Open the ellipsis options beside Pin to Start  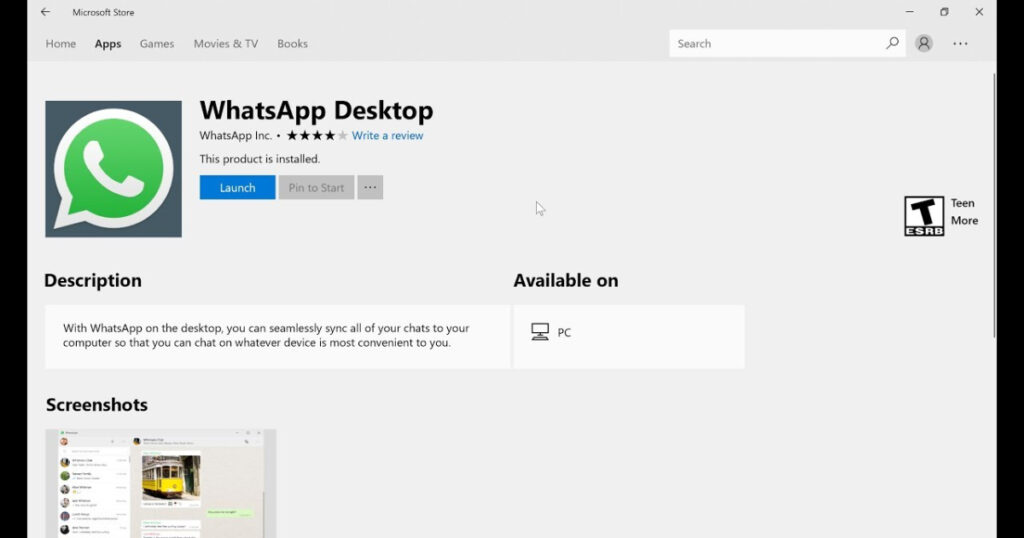tap(370, 187)
